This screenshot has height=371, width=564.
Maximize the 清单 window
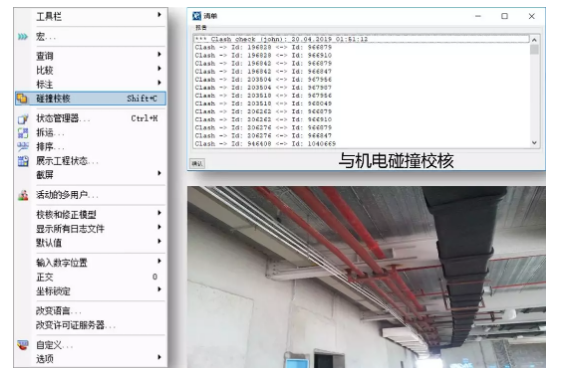pyautogui.click(x=505, y=16)
